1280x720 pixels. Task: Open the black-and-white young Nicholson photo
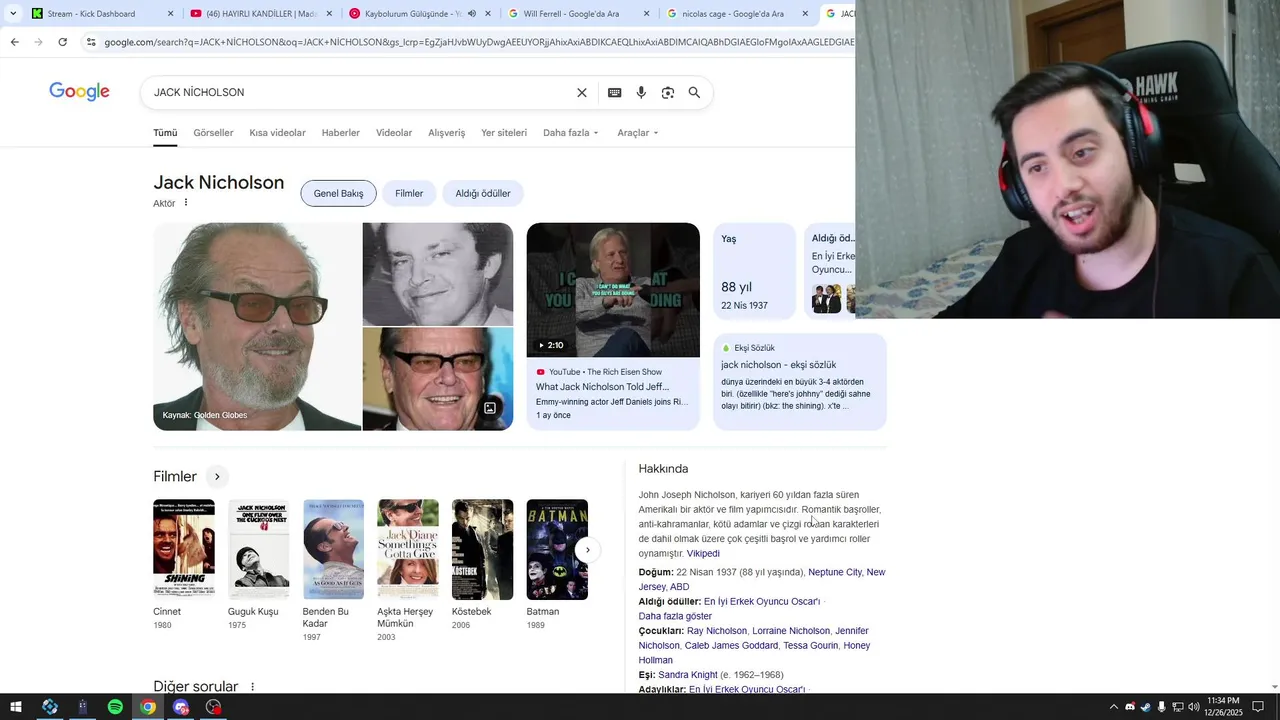coord(438,274)
